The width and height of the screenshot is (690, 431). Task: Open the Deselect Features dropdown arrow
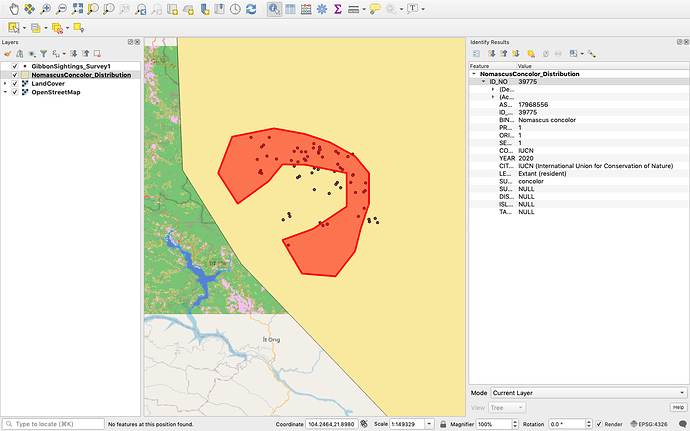tap(67, 28)
